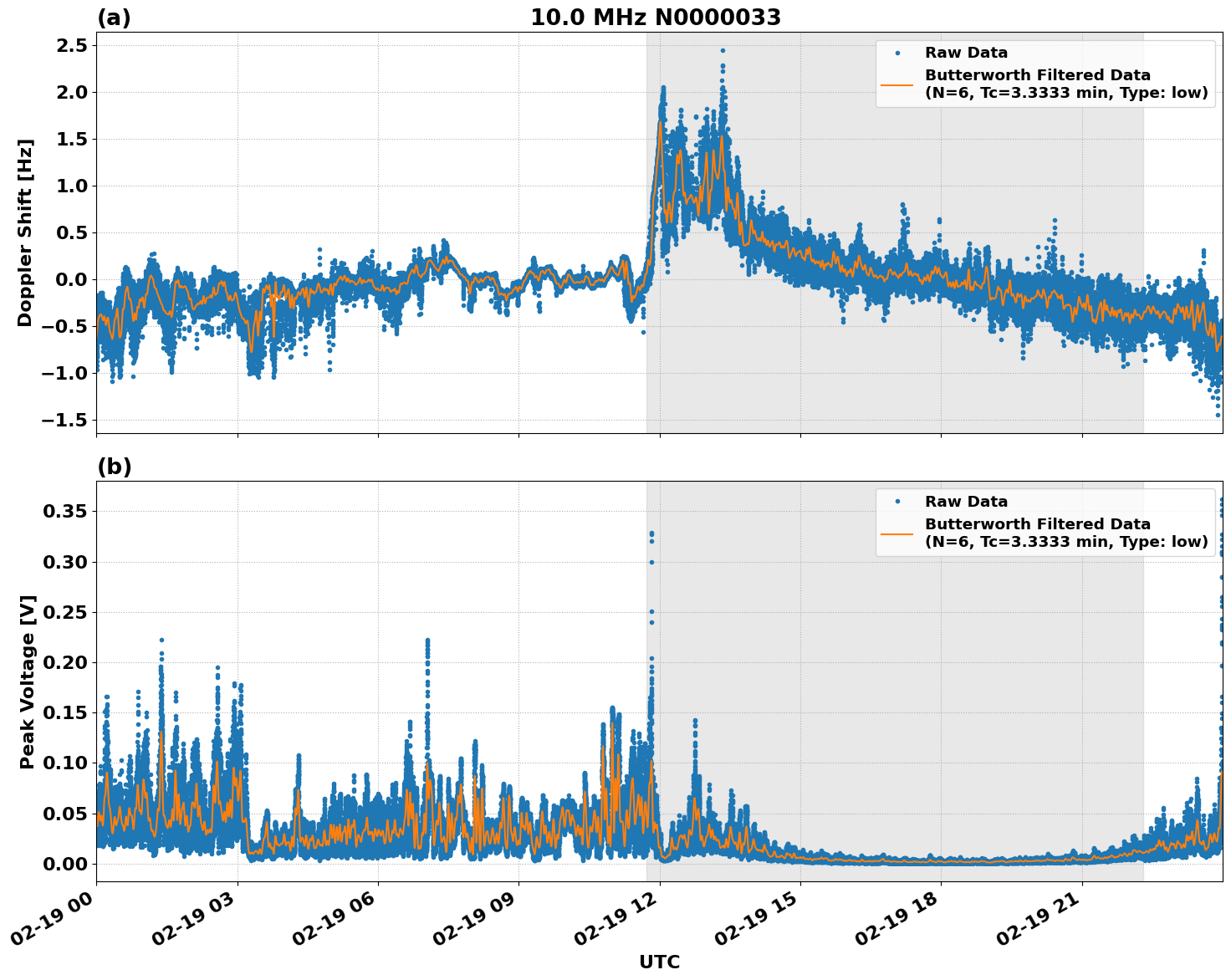Click the peak Doppler spike near 02-19 13
This screenshot has width=1231, height=980.
click(723, 52)
